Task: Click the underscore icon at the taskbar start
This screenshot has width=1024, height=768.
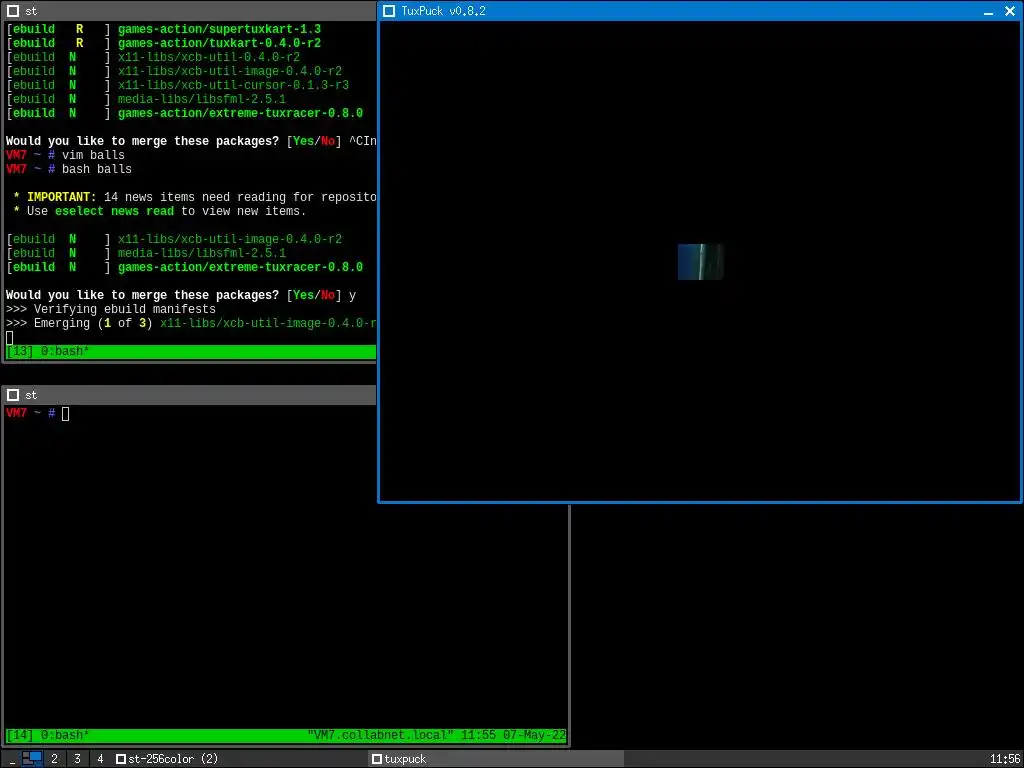Action: 12,759
